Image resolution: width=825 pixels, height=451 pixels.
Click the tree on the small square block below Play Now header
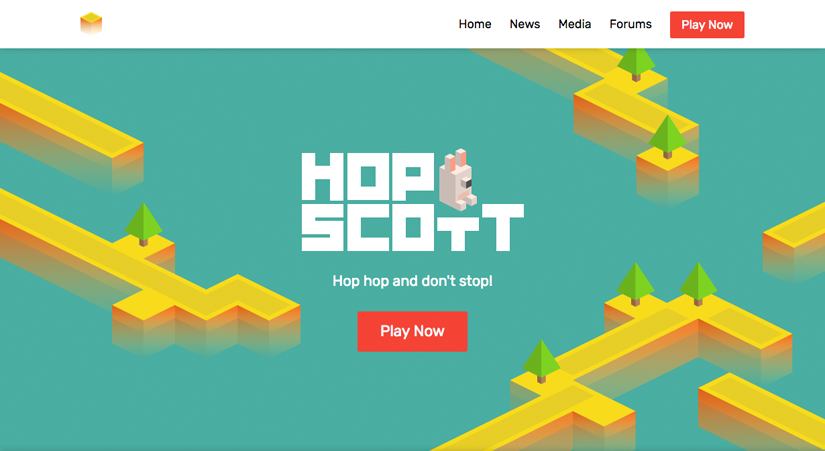[x=667, y=137]
